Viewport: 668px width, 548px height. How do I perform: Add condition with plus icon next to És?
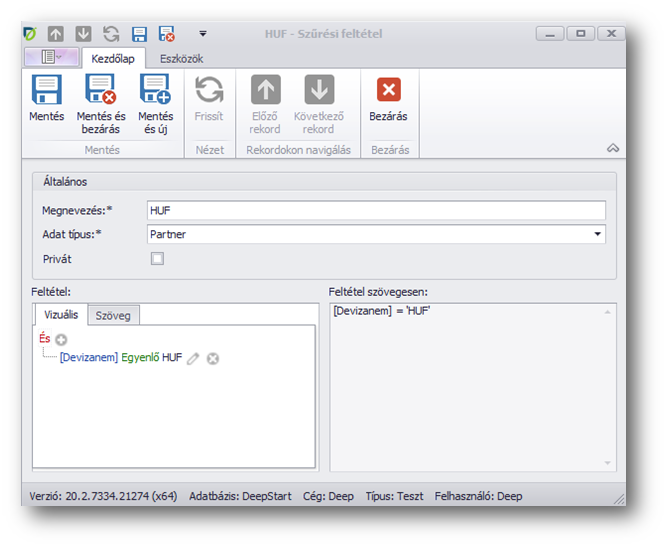62,340
